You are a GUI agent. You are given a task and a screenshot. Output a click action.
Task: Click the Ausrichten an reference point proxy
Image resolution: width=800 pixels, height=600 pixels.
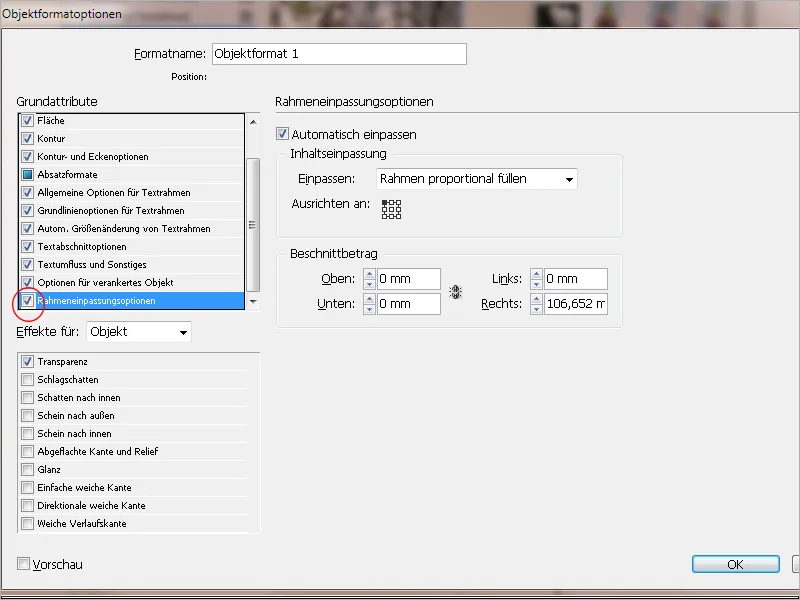pos(389,210)
